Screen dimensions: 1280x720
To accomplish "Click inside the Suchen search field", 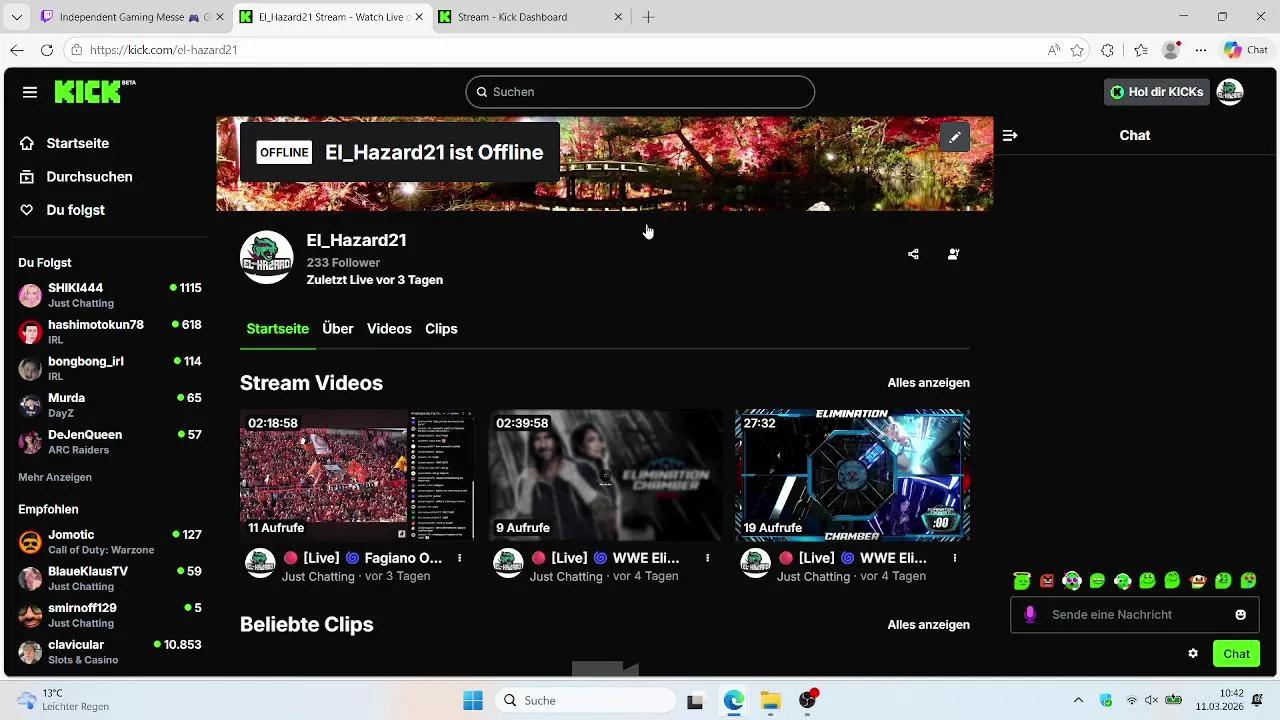I will (640, 91).
